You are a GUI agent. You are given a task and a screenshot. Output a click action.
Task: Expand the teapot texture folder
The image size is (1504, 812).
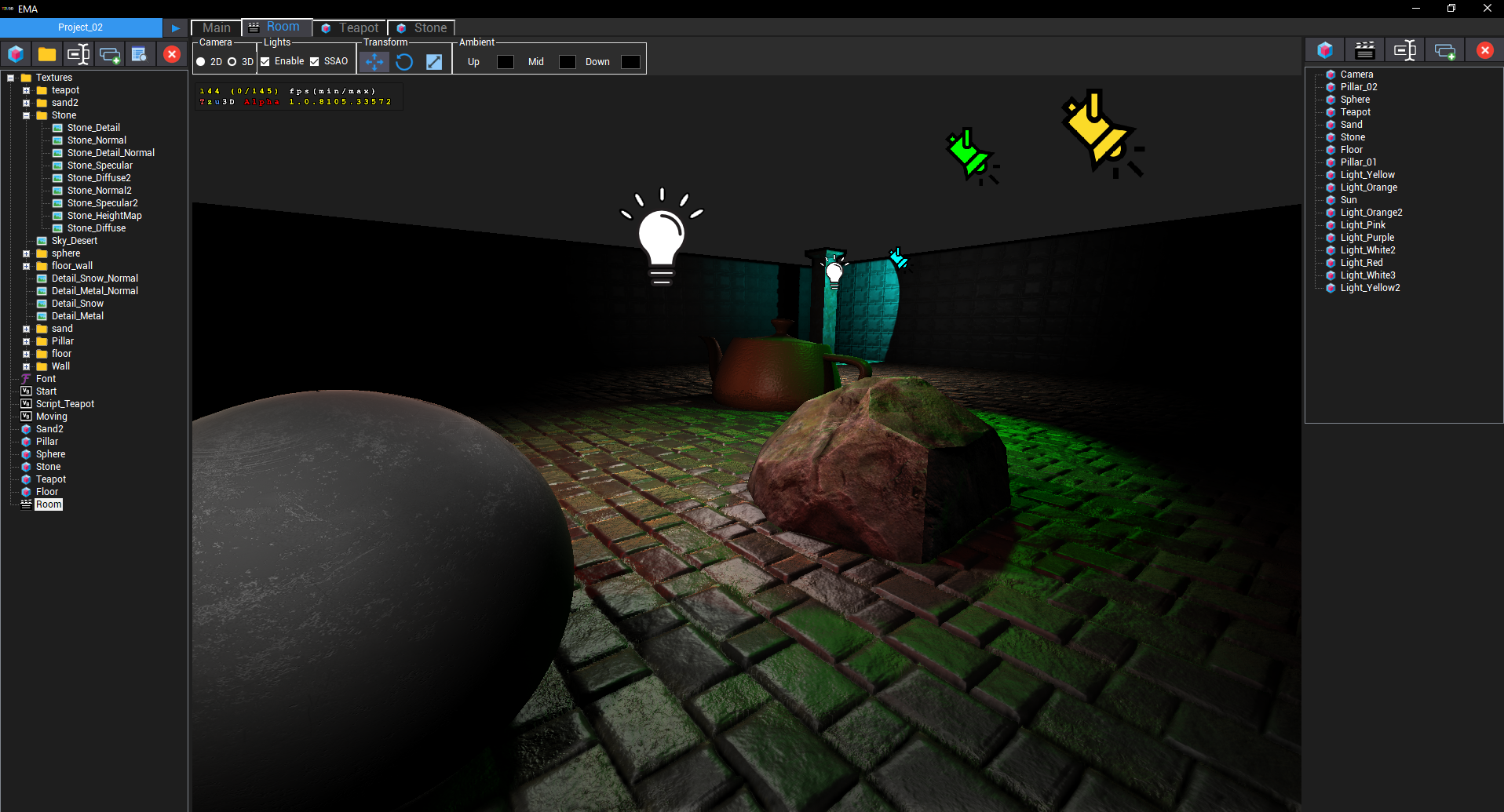(26, 90)
